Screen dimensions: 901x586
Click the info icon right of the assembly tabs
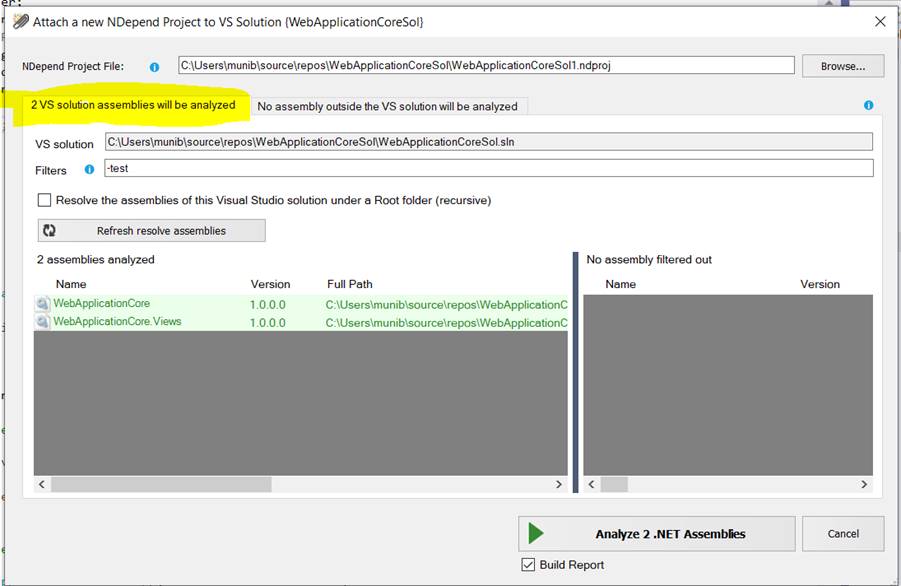pos(867,105)
